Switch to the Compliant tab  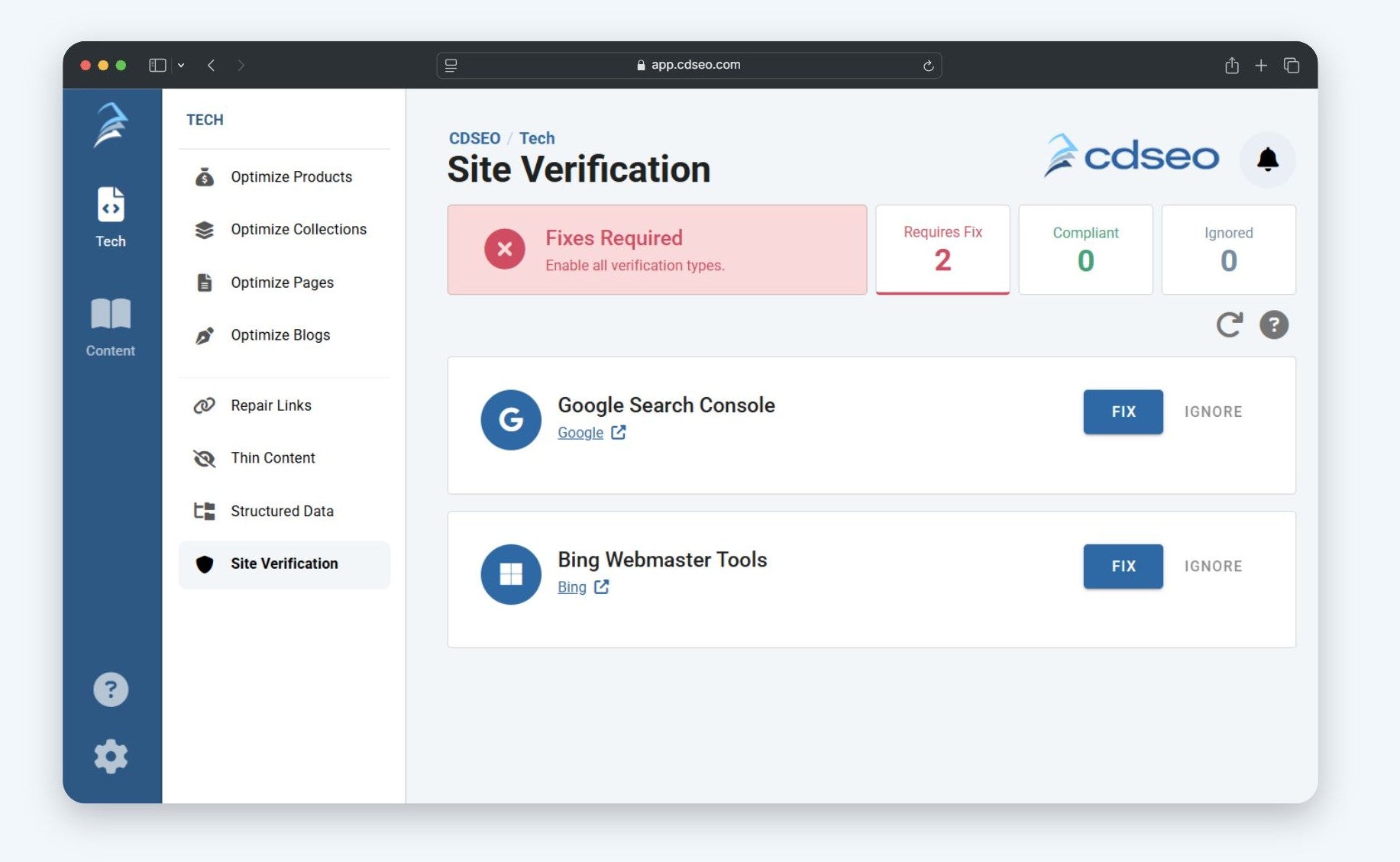coord(1085,249)
